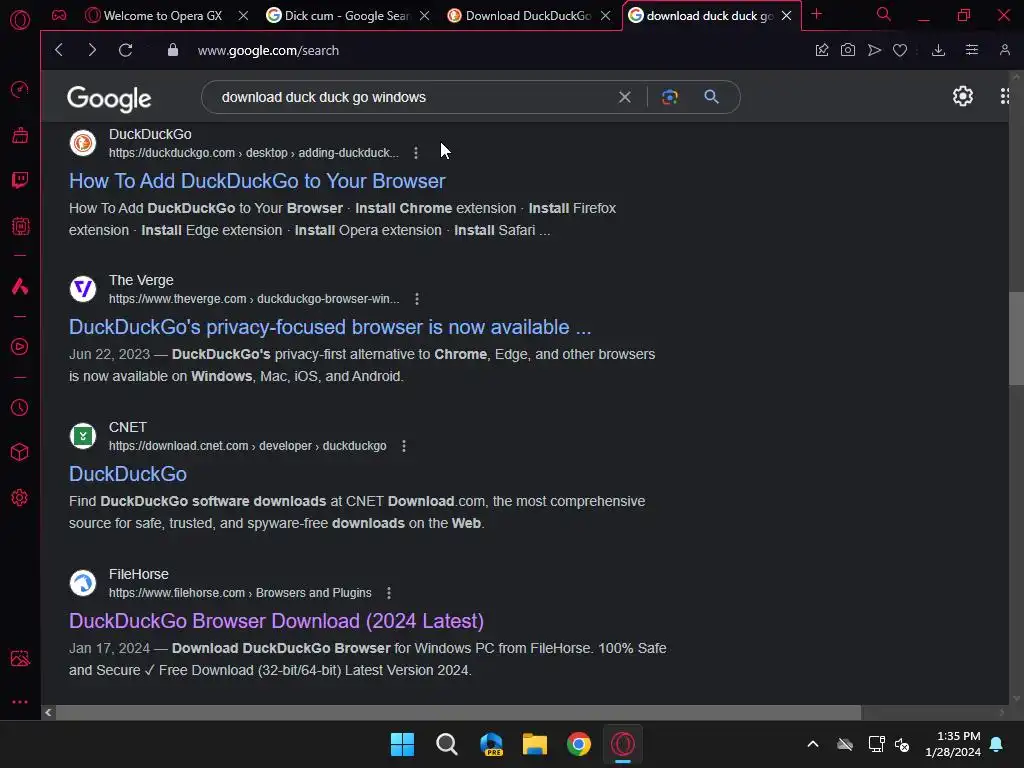Open GX Cleaner sidebar icon

pos(20,135)
